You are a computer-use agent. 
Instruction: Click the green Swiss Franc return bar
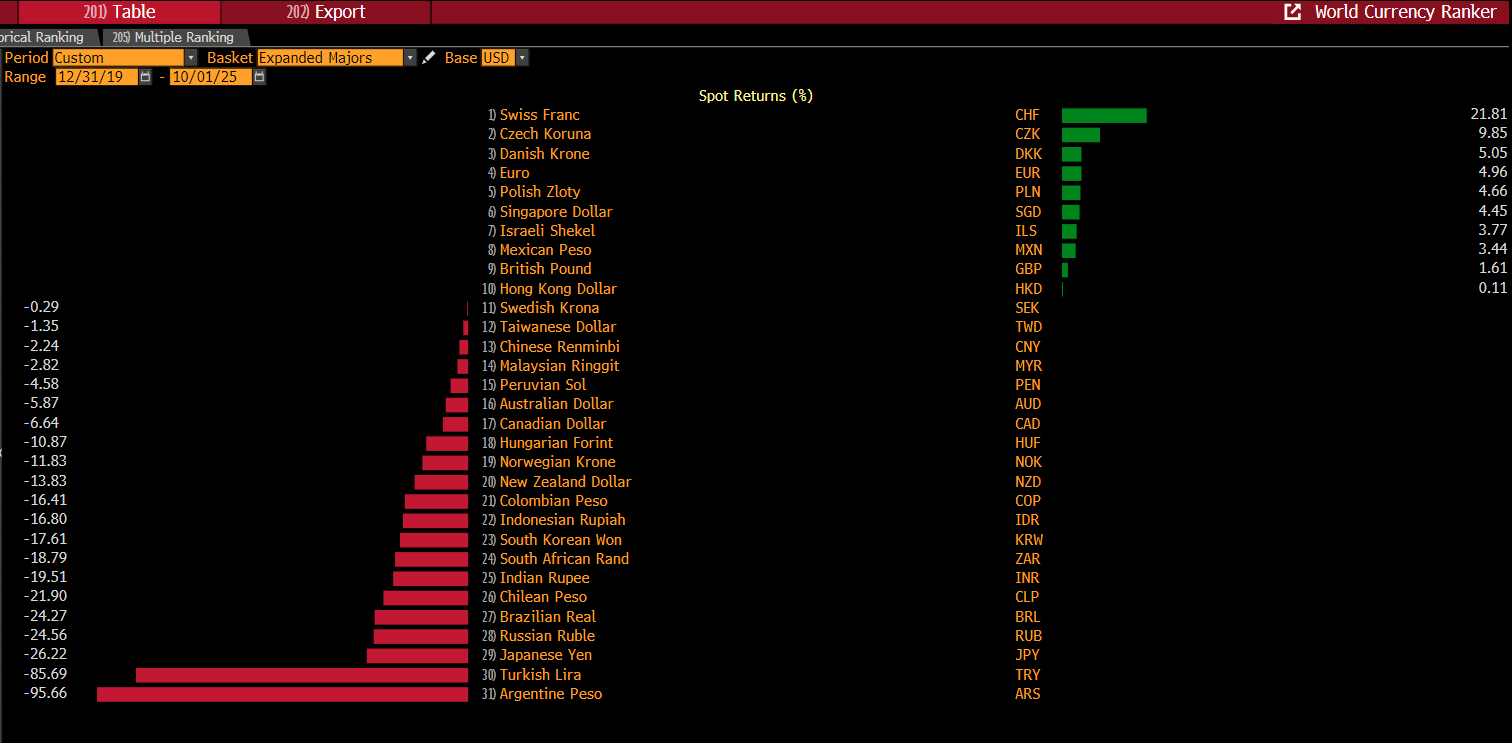(x=1103, y=115)
